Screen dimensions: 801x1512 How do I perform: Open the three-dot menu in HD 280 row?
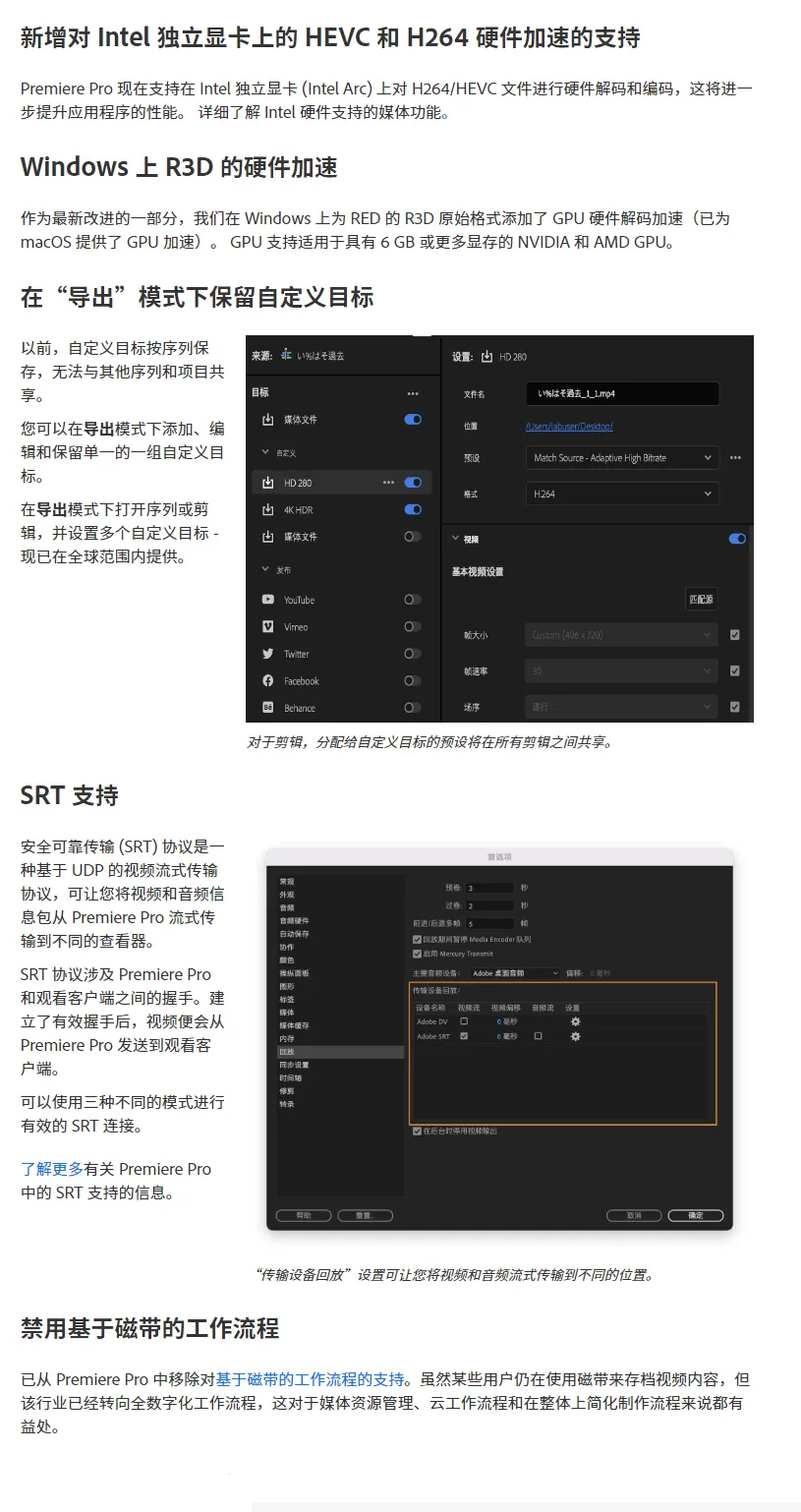[x=388, y=483]
